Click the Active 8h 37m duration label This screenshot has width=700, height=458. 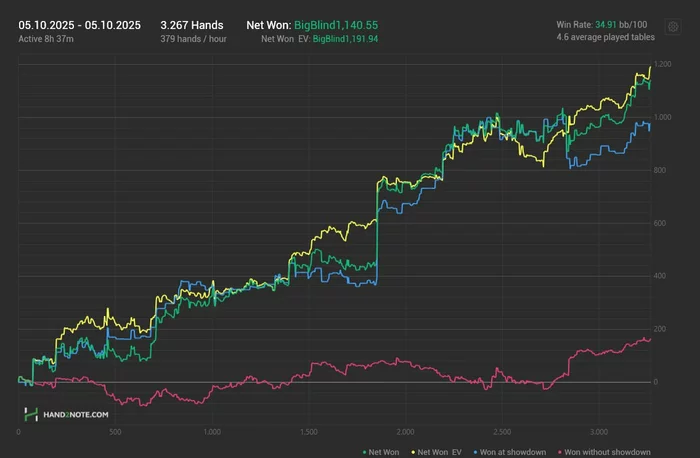pyautogui.click(x=46, y=38)
